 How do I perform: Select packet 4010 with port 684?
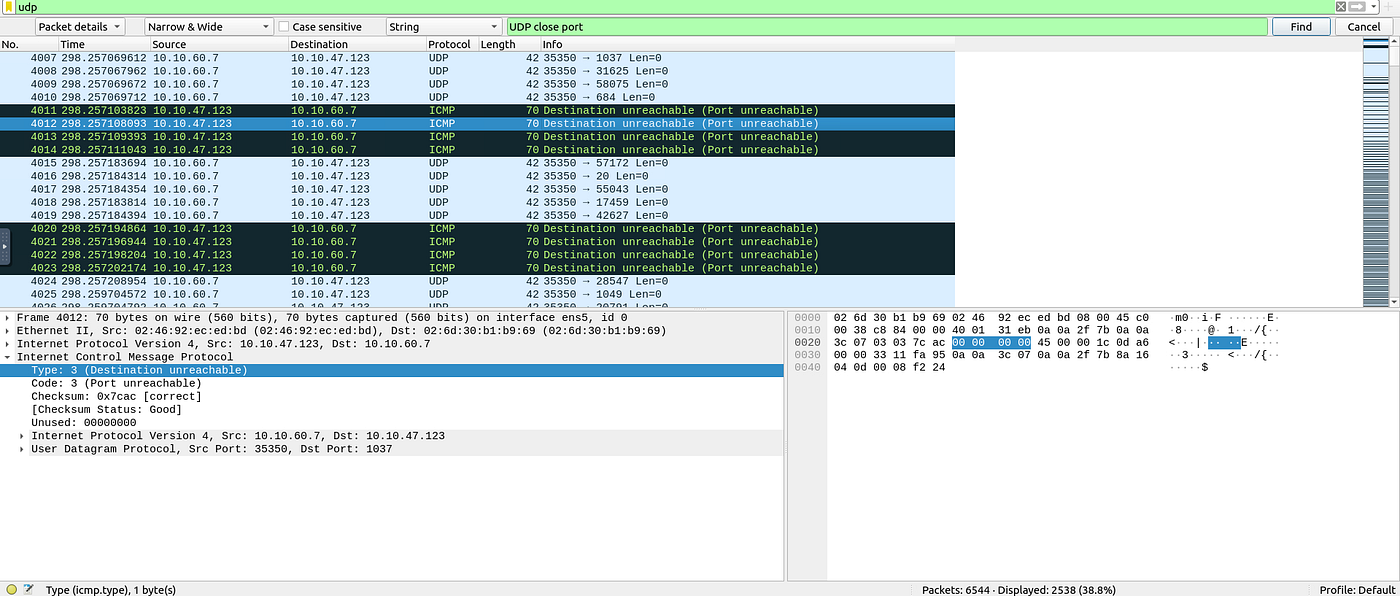pos(477,97)
